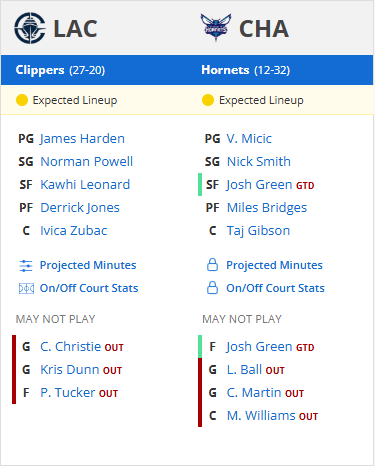The height and width of the screenshot is (466, 375).
Task: Open Kawhi Leonard's player link
Action: pos(85,185)
